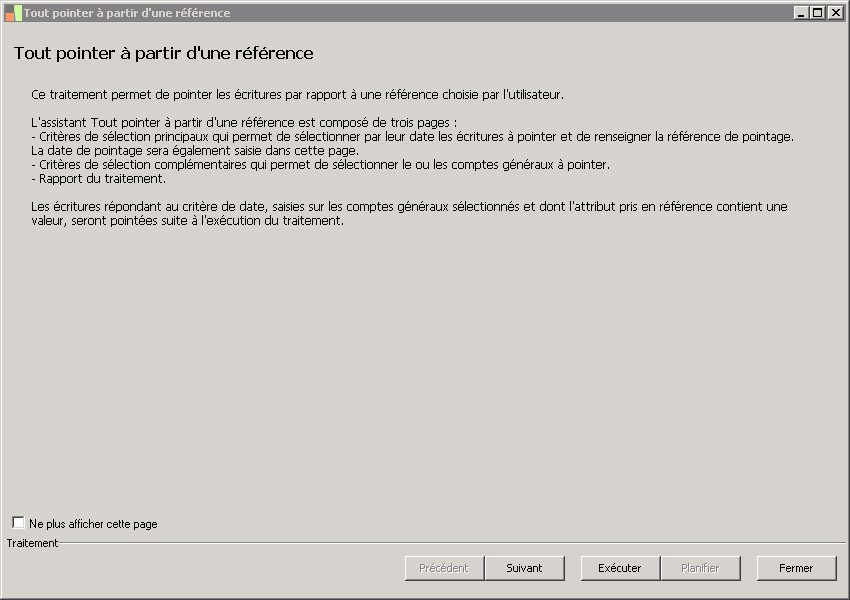Click the greyed-out Précédent button
The width and height of the screenshot is (850, 600).
click(444, 568)
